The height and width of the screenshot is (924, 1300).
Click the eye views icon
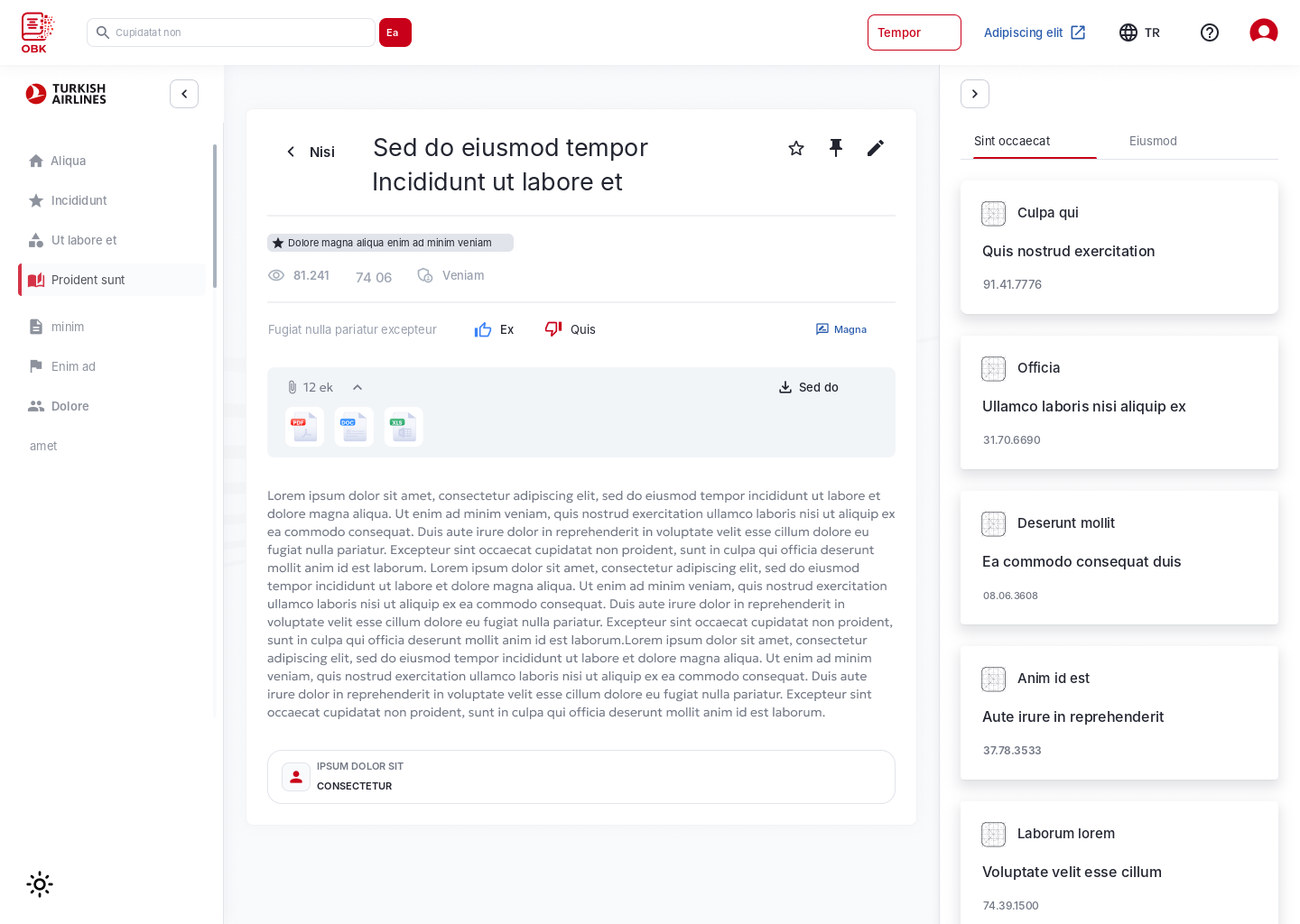(276, 275)
